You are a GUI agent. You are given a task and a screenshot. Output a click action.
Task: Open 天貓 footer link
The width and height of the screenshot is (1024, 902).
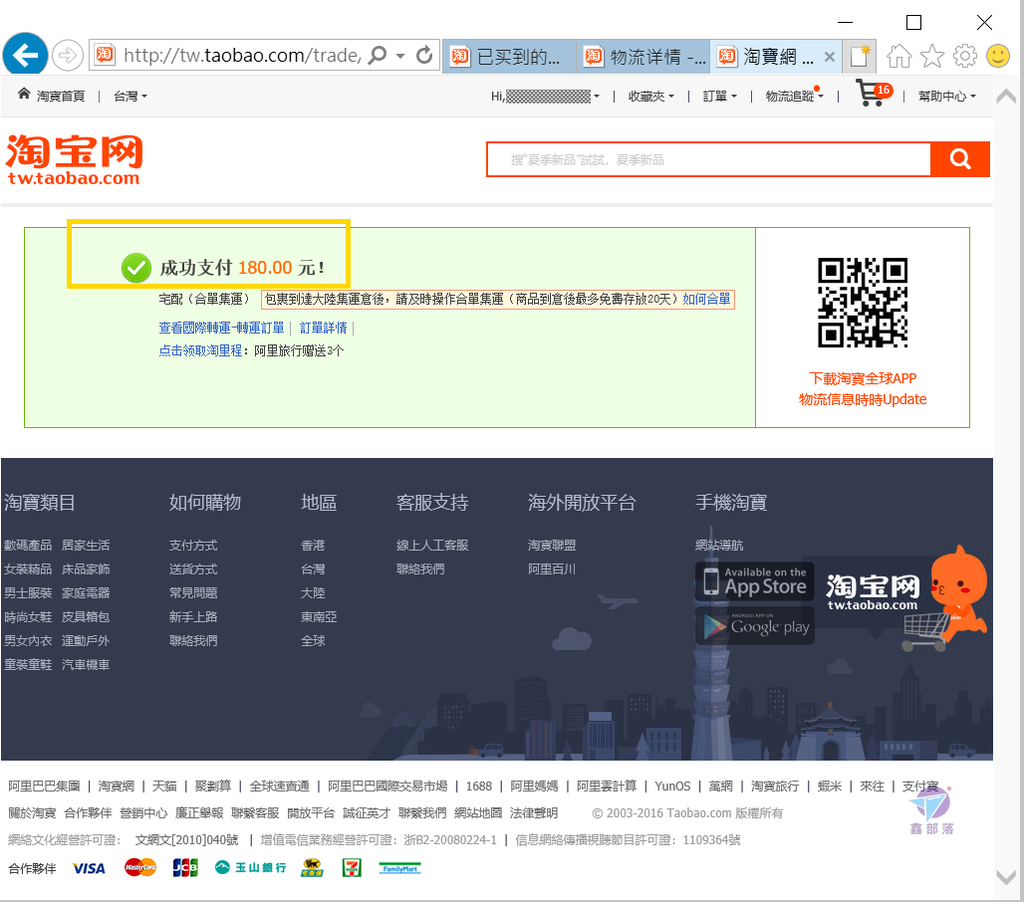click(165, 786)
